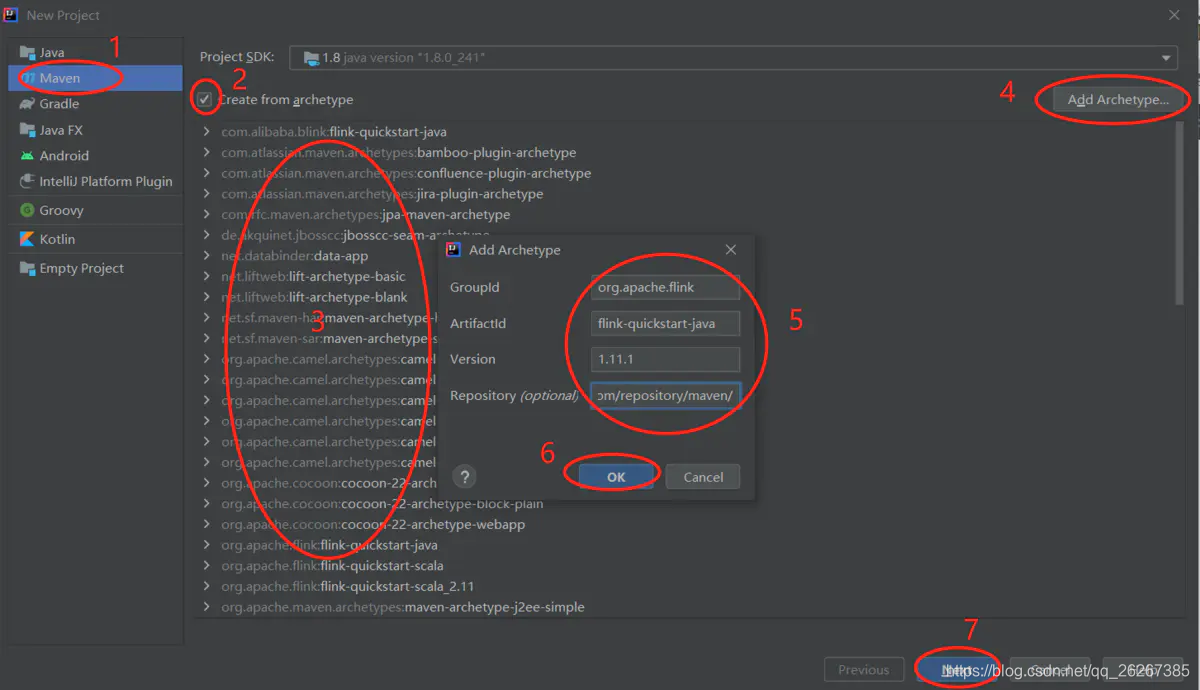The image size is (1200, 690).
Task: Click the Empty Project folder icon
Action: (x=27, y=269)
